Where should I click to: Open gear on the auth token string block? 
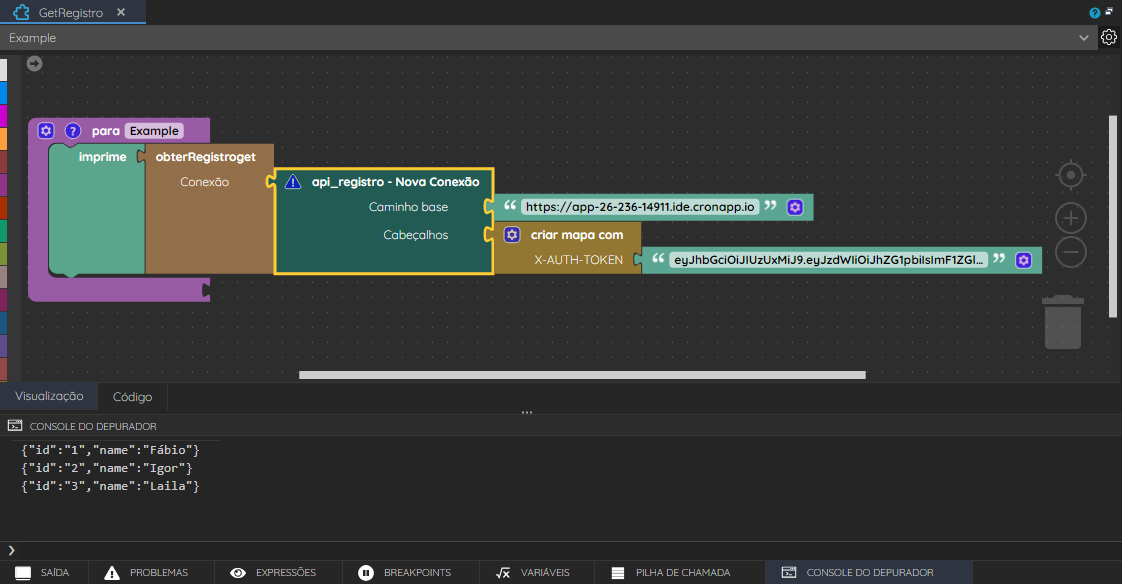(x=1024, y=260)
